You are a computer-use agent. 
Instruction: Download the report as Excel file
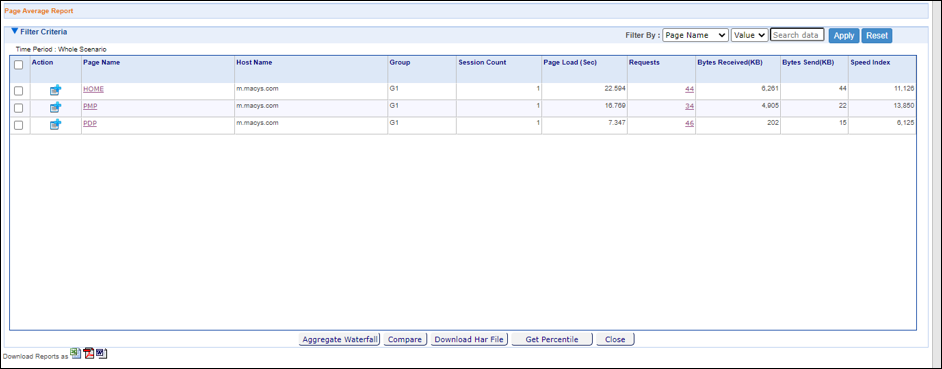pos(75,353)
